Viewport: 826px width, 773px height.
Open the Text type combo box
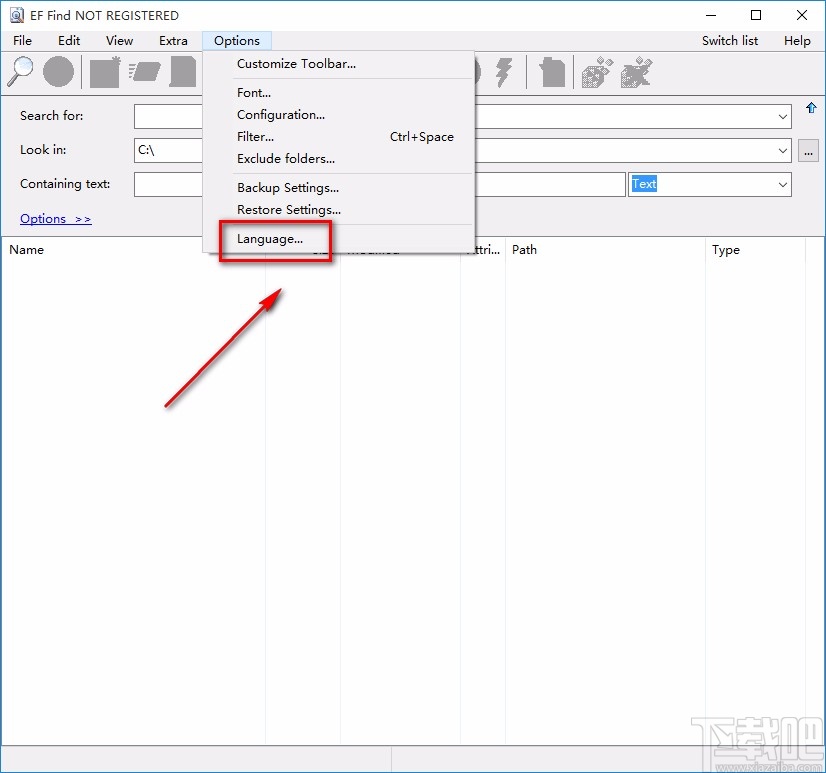710,184
